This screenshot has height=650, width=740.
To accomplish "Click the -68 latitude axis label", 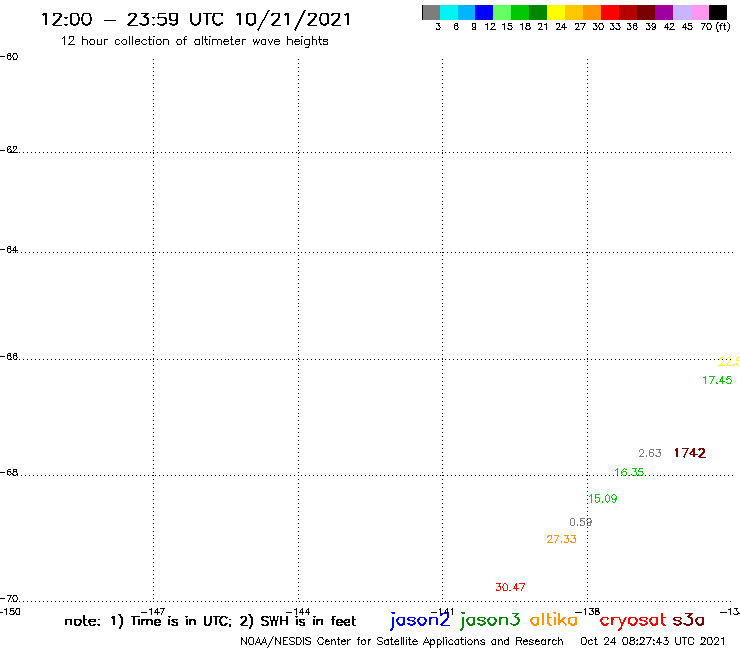I will click(x=9, y=473).
